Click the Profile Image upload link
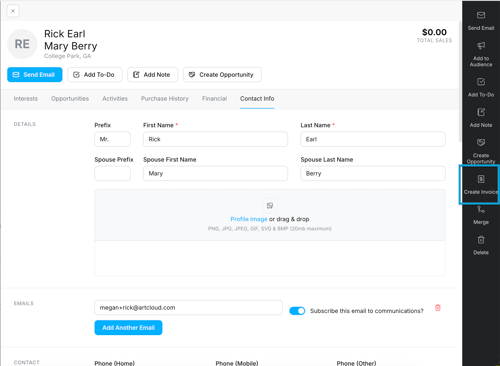 (x=249, y=219)
